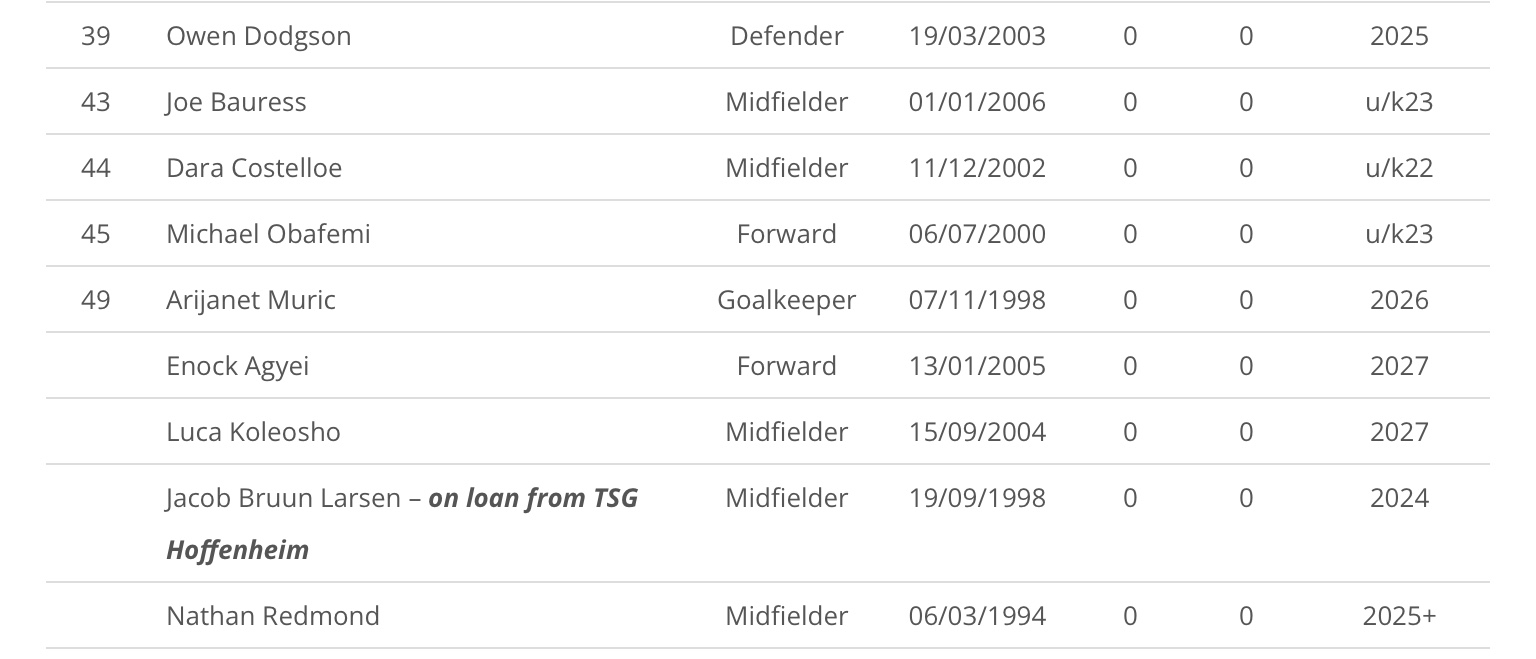Select goalkeeper Arijanet Muric's name
The image size is (1536, 659).
click(251, 300)
